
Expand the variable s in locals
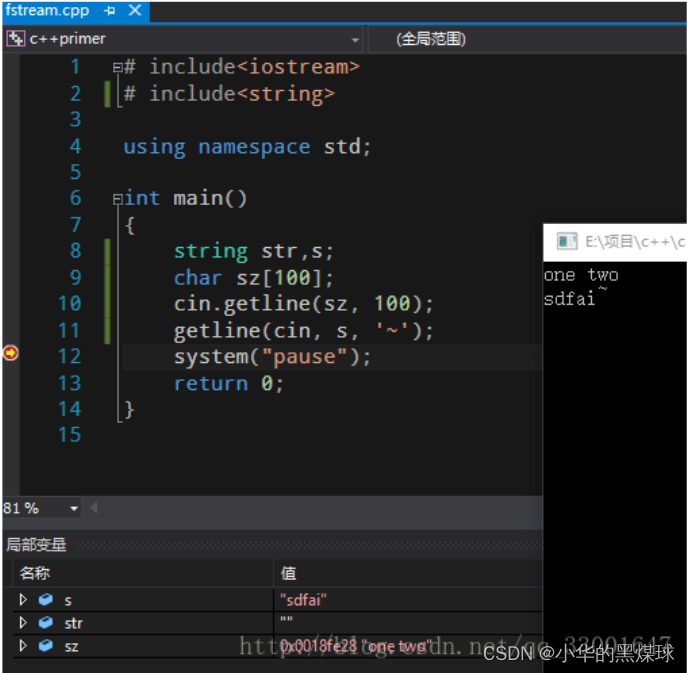(x=23, y=599)
